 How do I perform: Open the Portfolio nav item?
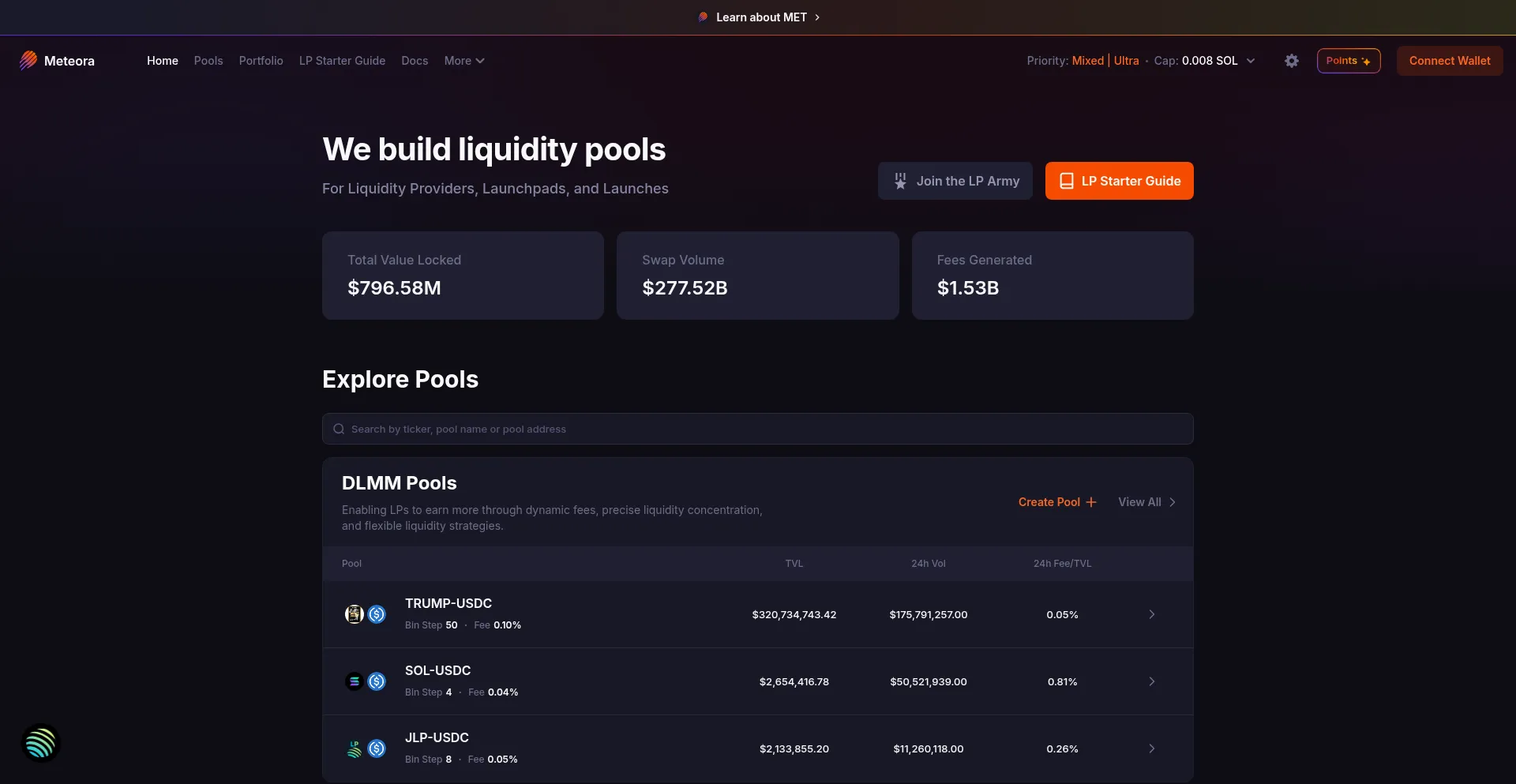coord(261,61)
